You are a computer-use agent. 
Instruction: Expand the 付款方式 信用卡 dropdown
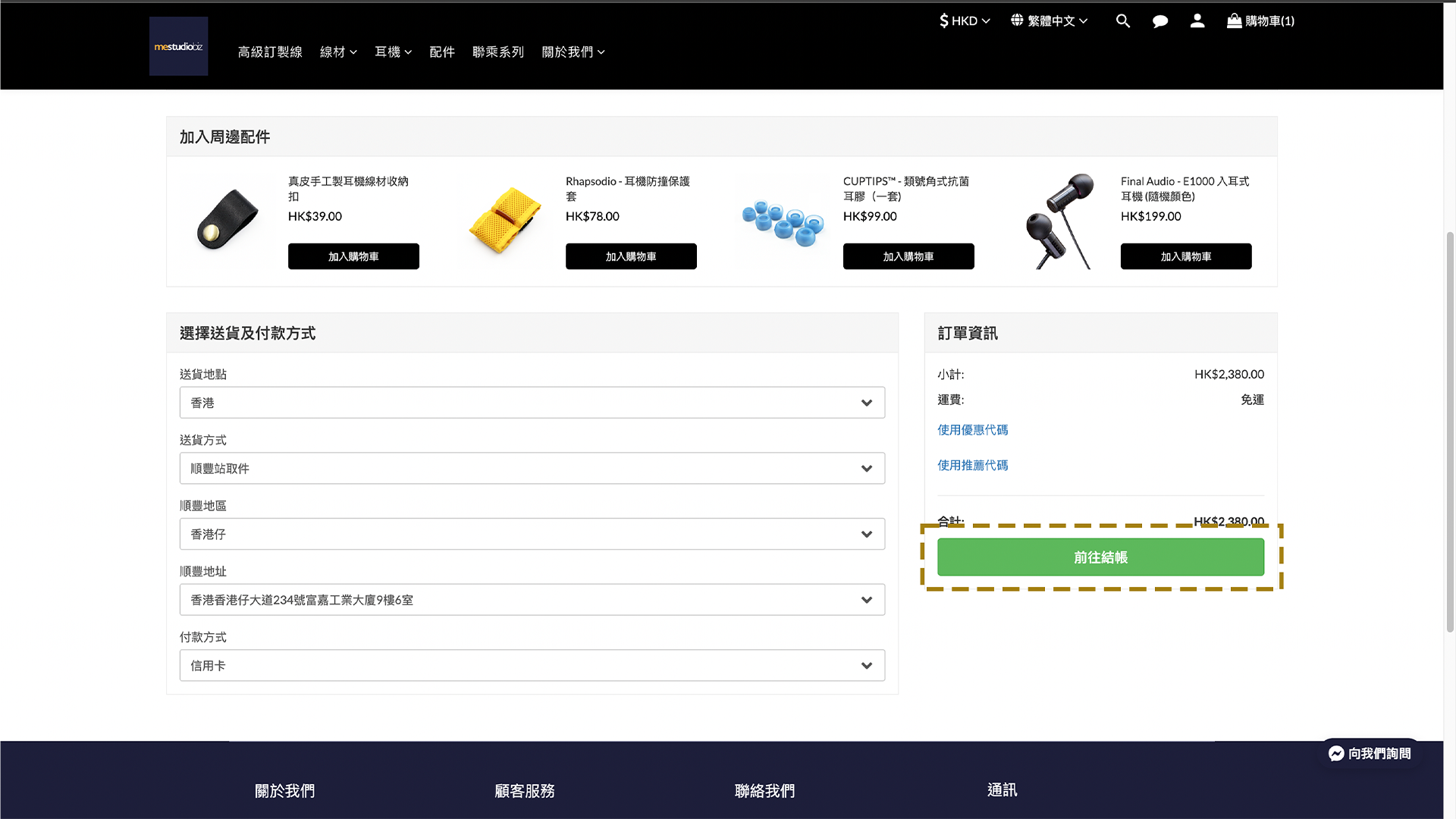(532, 666)
